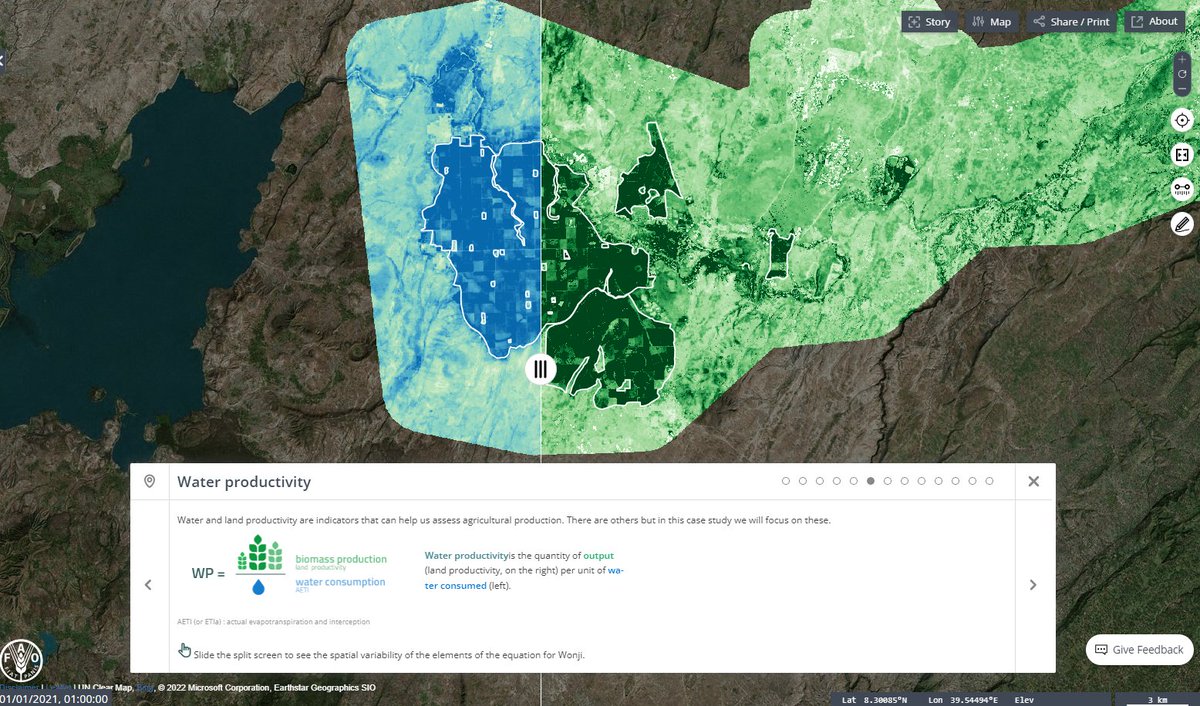
Task: Open the Share / Print options
Action: click(1071, 21)
